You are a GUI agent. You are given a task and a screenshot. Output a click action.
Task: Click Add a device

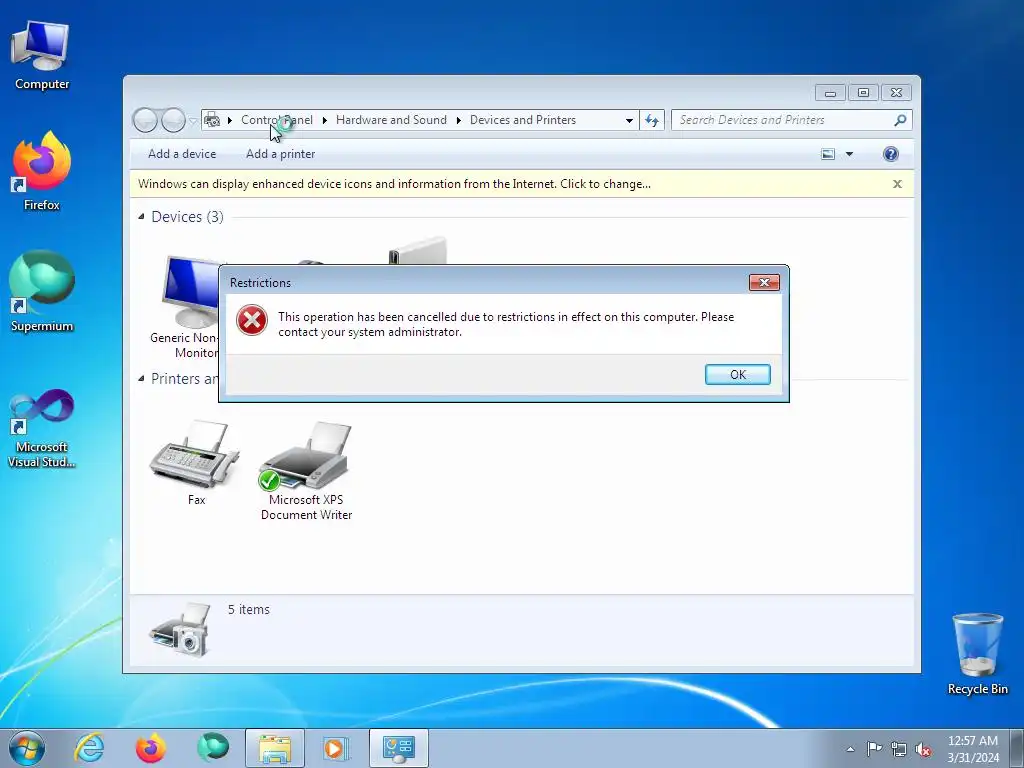click(182, 154)
